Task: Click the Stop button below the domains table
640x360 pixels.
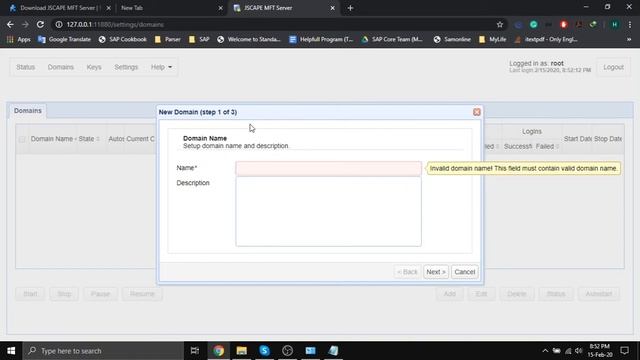Action: (x=64, y=294)
